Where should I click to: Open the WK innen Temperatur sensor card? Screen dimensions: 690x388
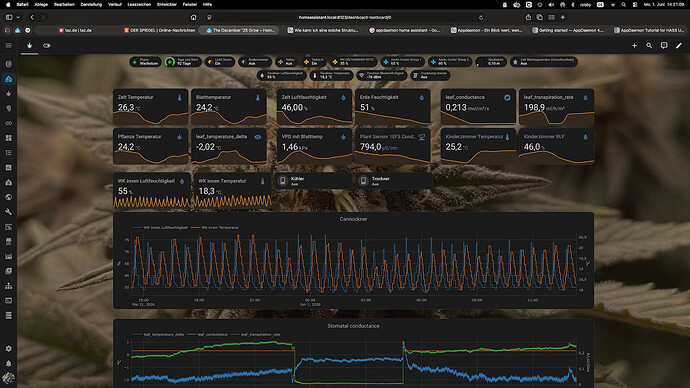[232, 190]
